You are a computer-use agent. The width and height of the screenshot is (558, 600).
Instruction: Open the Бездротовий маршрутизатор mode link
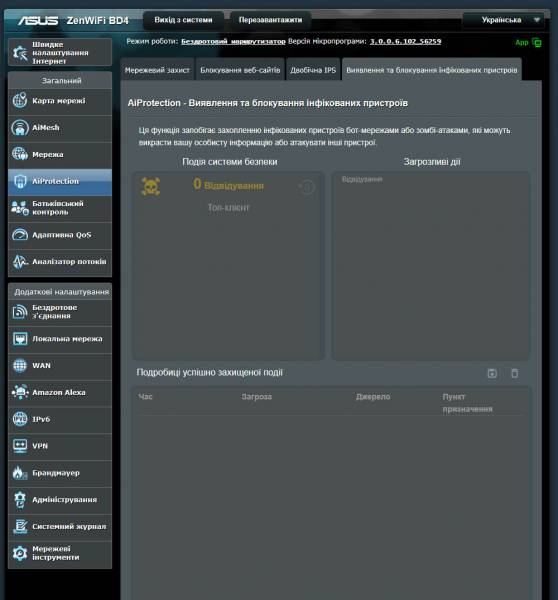[233, 41]
